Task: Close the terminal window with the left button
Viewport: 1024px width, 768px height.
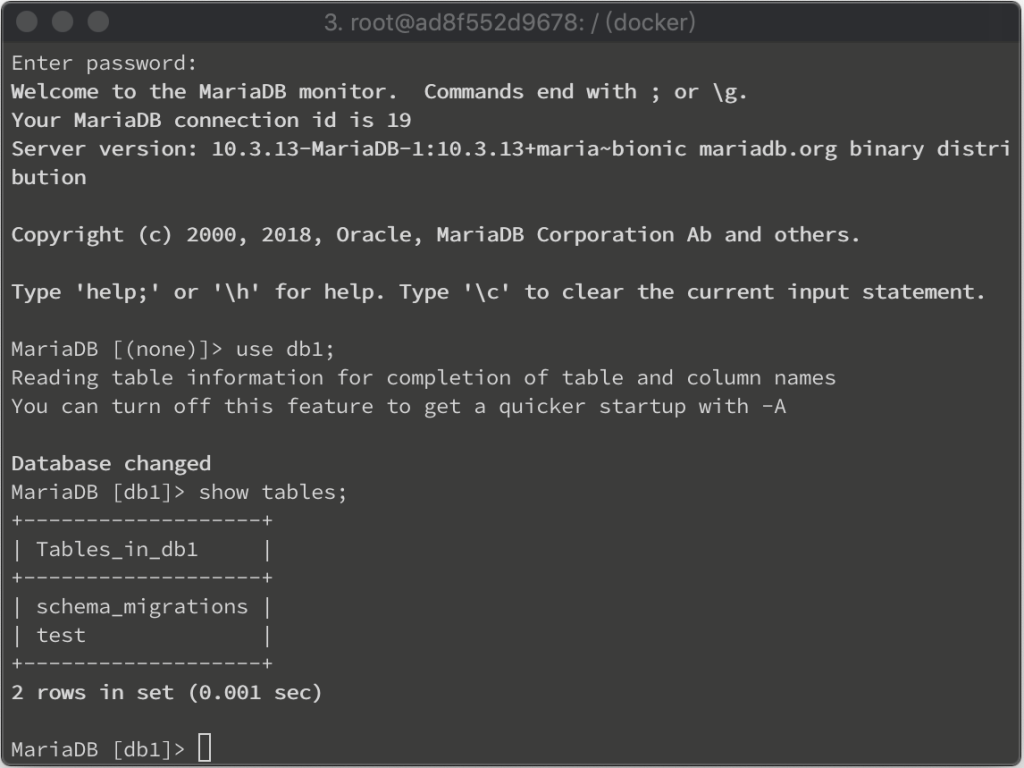Action: click(27, 22)
